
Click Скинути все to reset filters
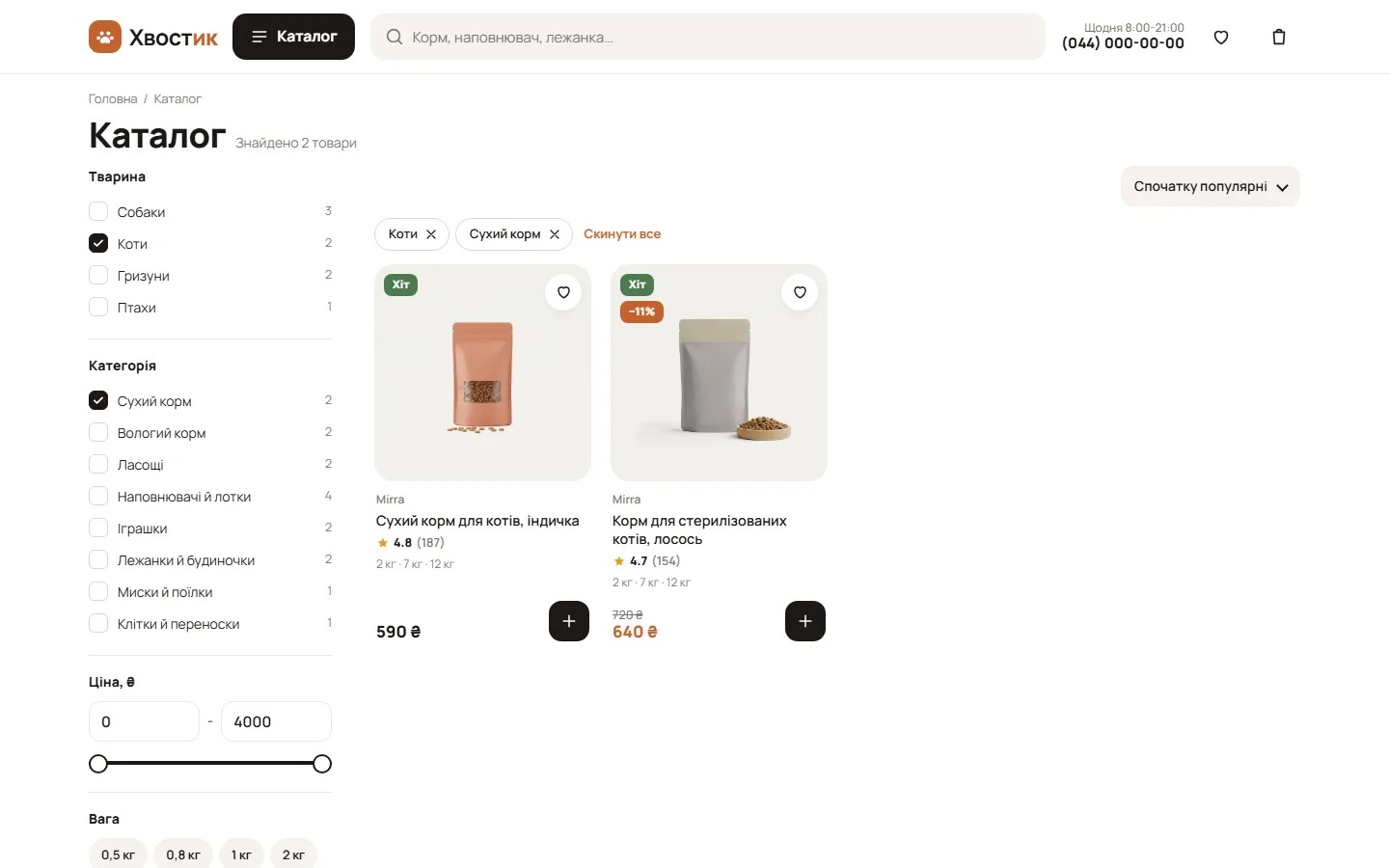pos(622,234)
